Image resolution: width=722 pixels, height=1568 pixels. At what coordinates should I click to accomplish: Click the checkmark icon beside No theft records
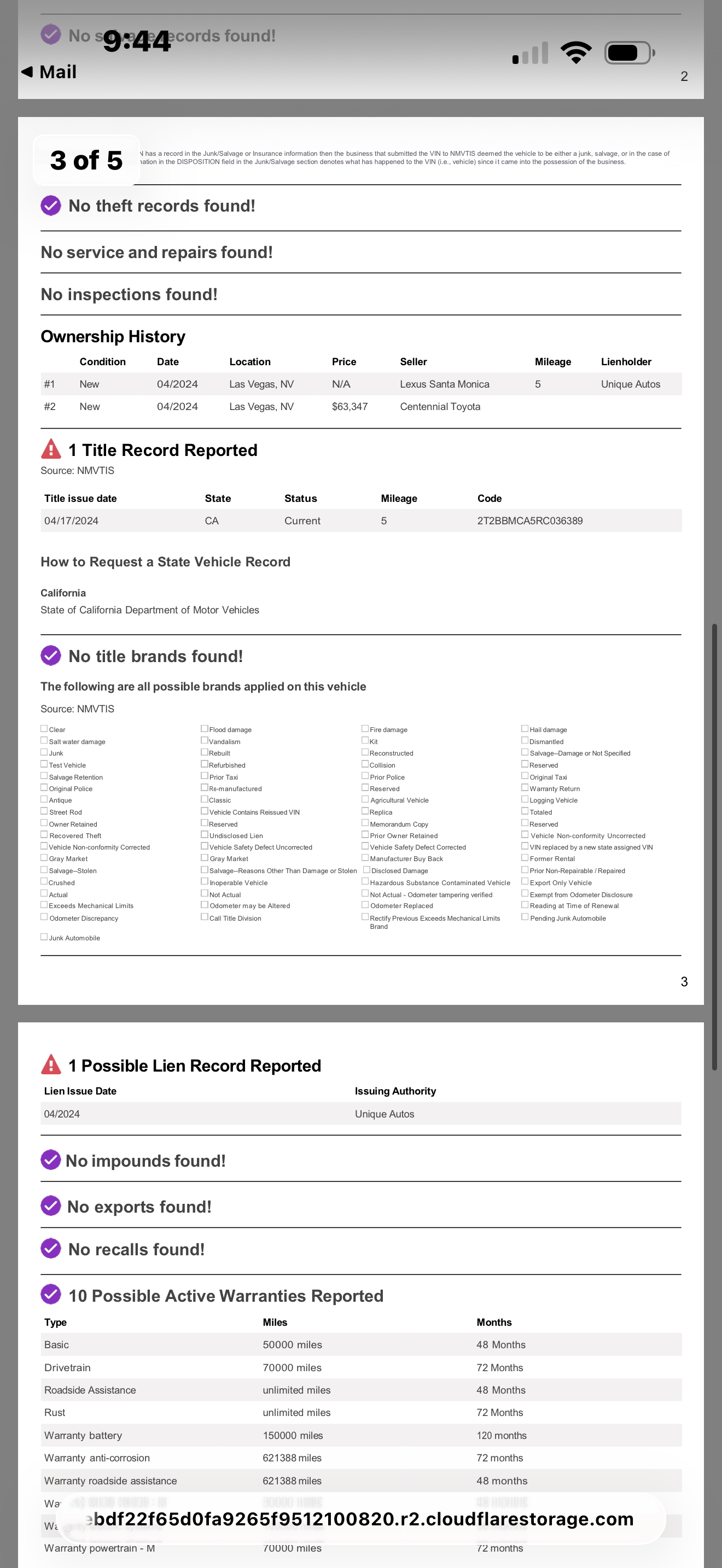[x=50, y=206]
